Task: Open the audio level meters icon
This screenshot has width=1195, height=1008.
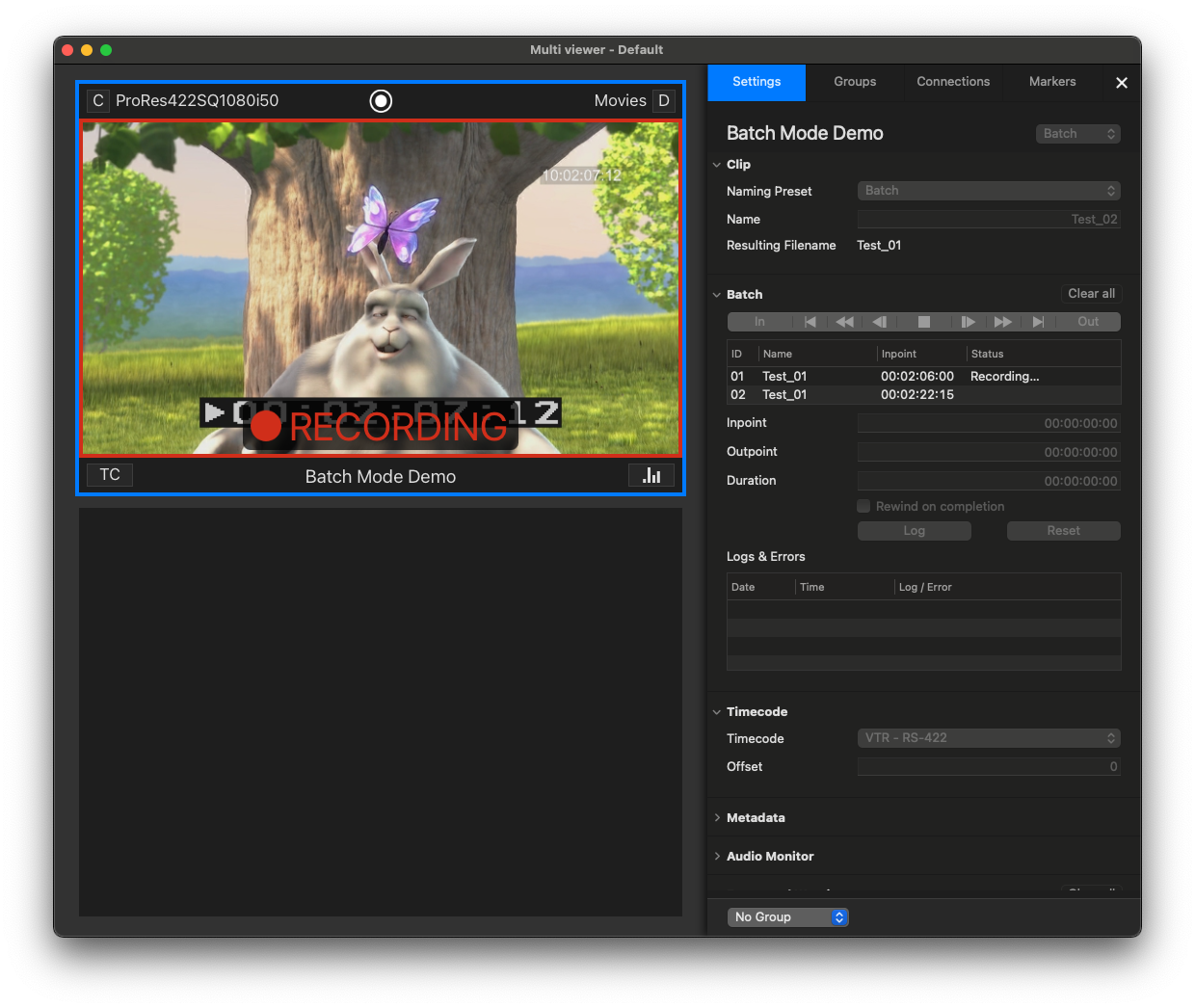Action: [651, 475]
